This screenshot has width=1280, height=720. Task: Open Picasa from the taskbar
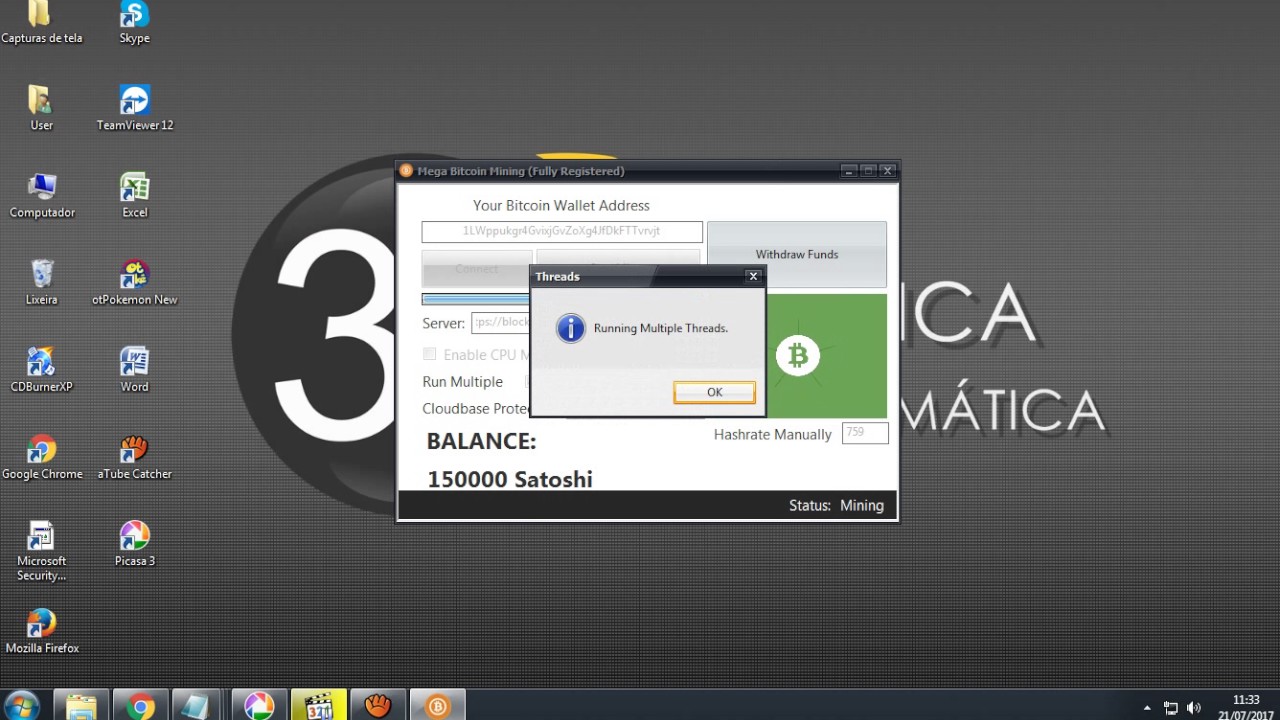click(259, 705)
